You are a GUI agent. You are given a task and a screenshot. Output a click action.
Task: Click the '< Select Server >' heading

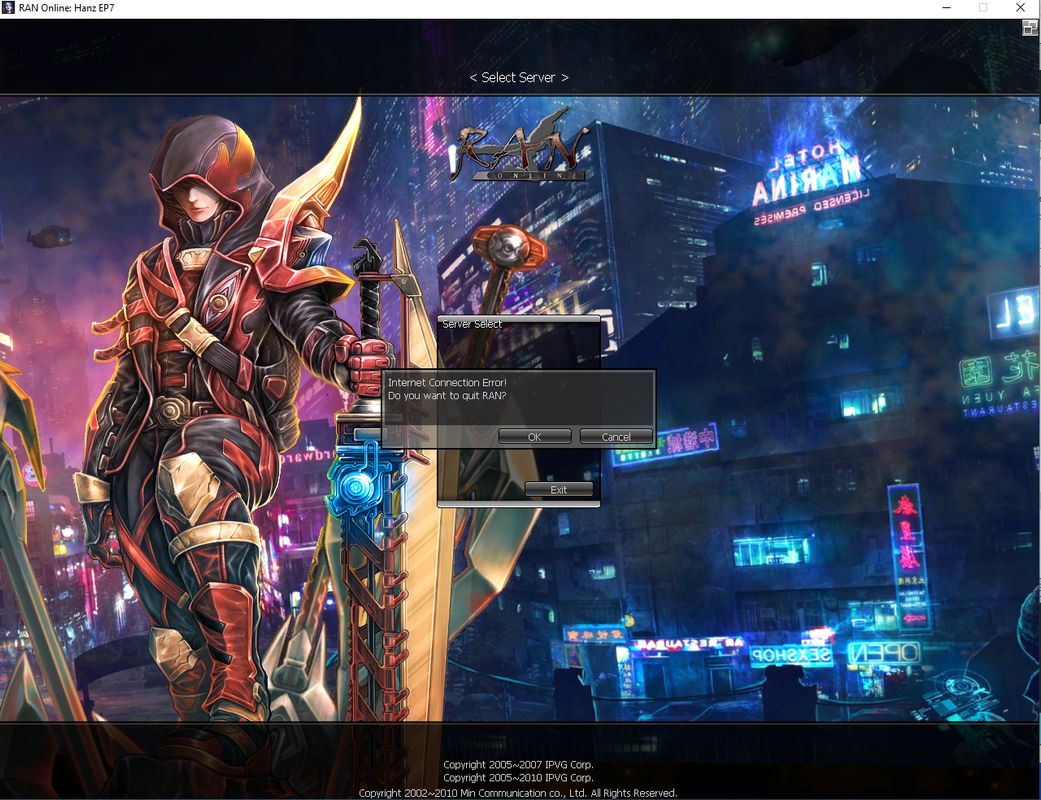coord(519,78)
